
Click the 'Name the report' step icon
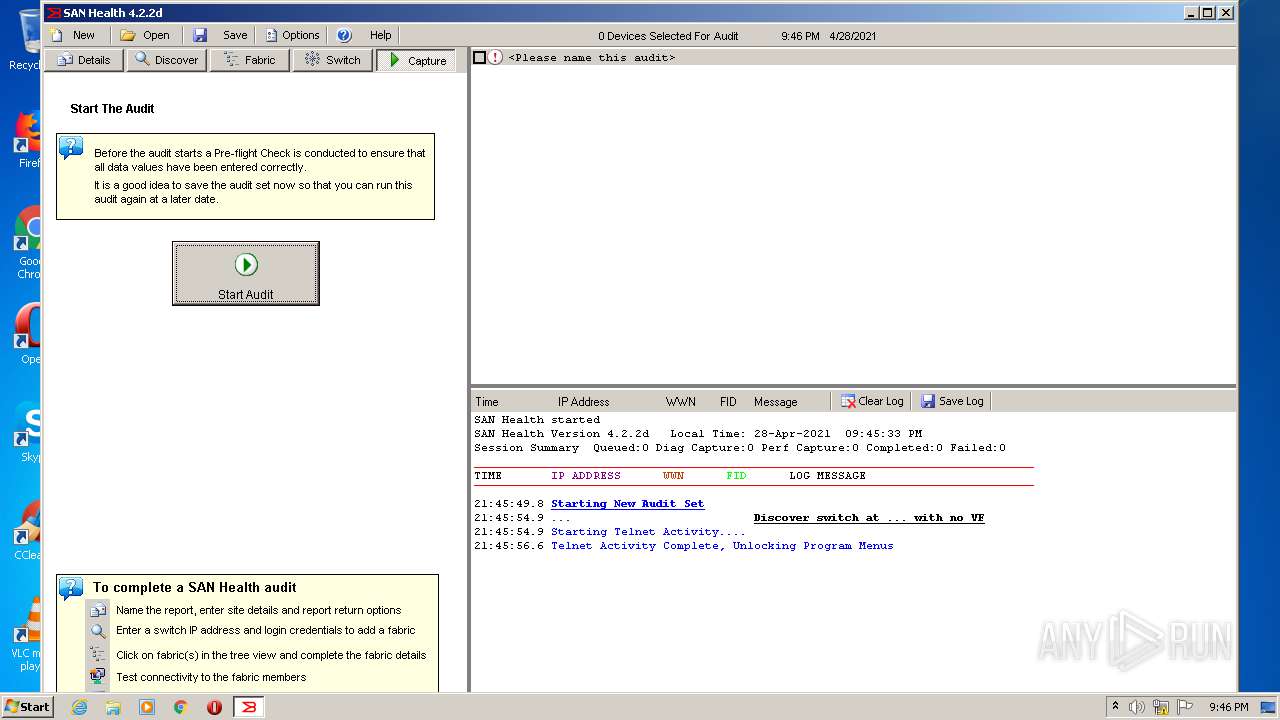(x=97, y=611)
